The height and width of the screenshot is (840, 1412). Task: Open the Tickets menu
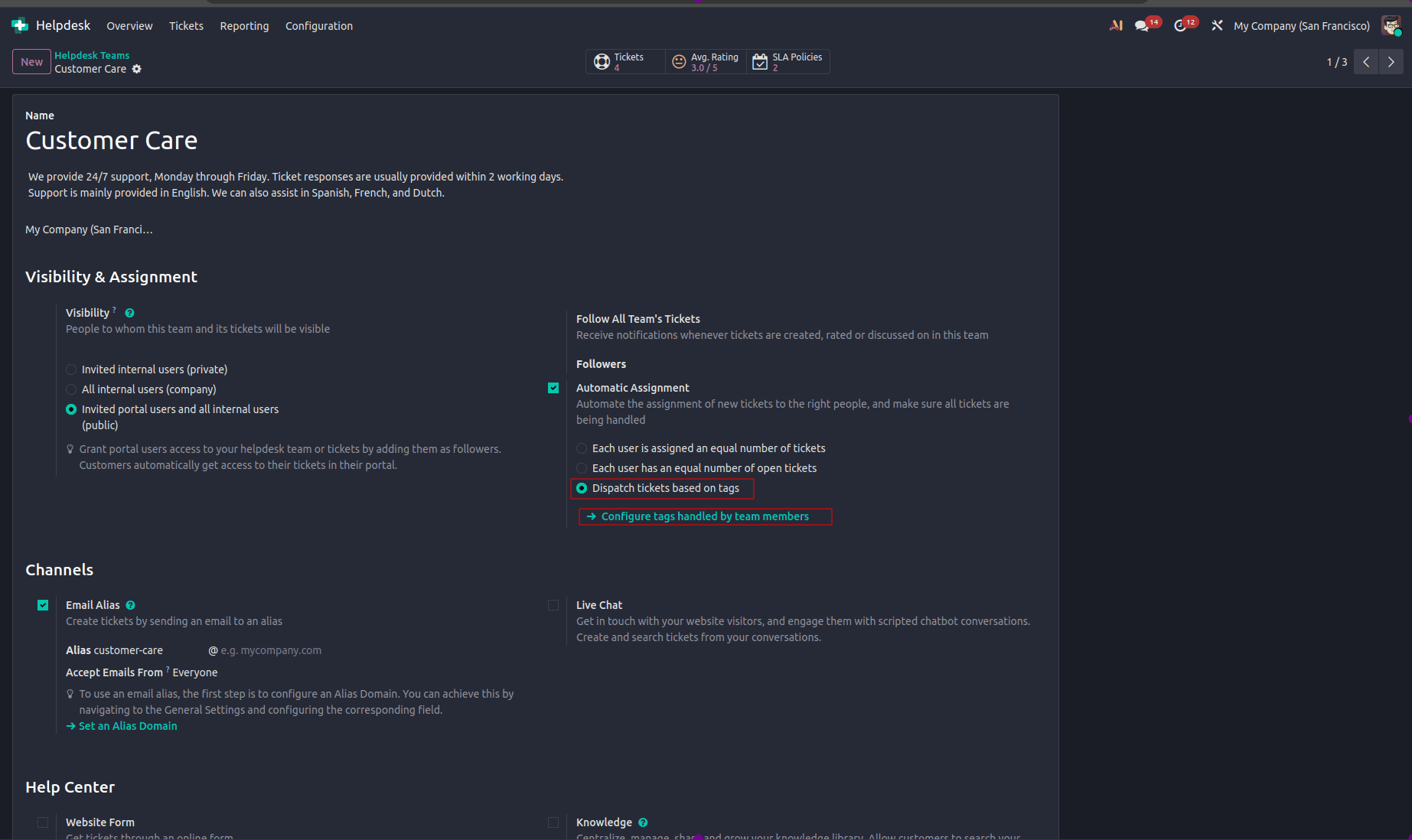pyautogui.click(x=186, y=26)
